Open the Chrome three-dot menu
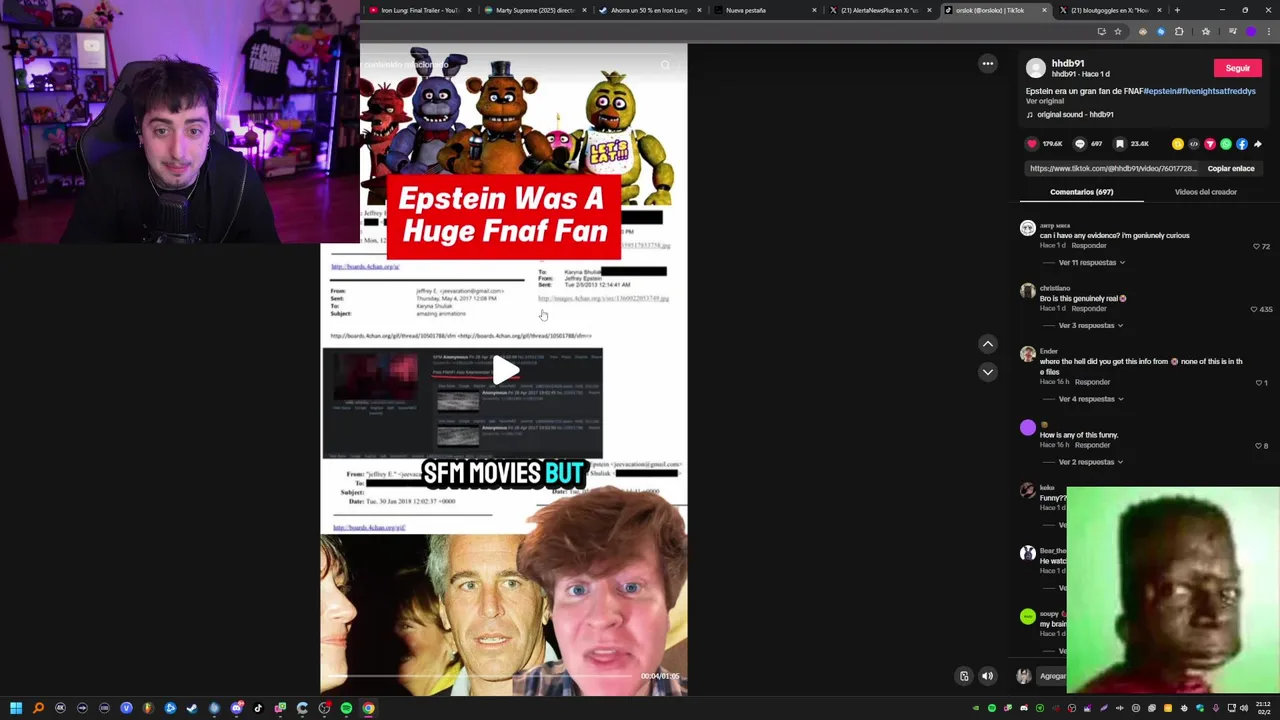This screenshot has width=1280, height=720. point(1268,32)
